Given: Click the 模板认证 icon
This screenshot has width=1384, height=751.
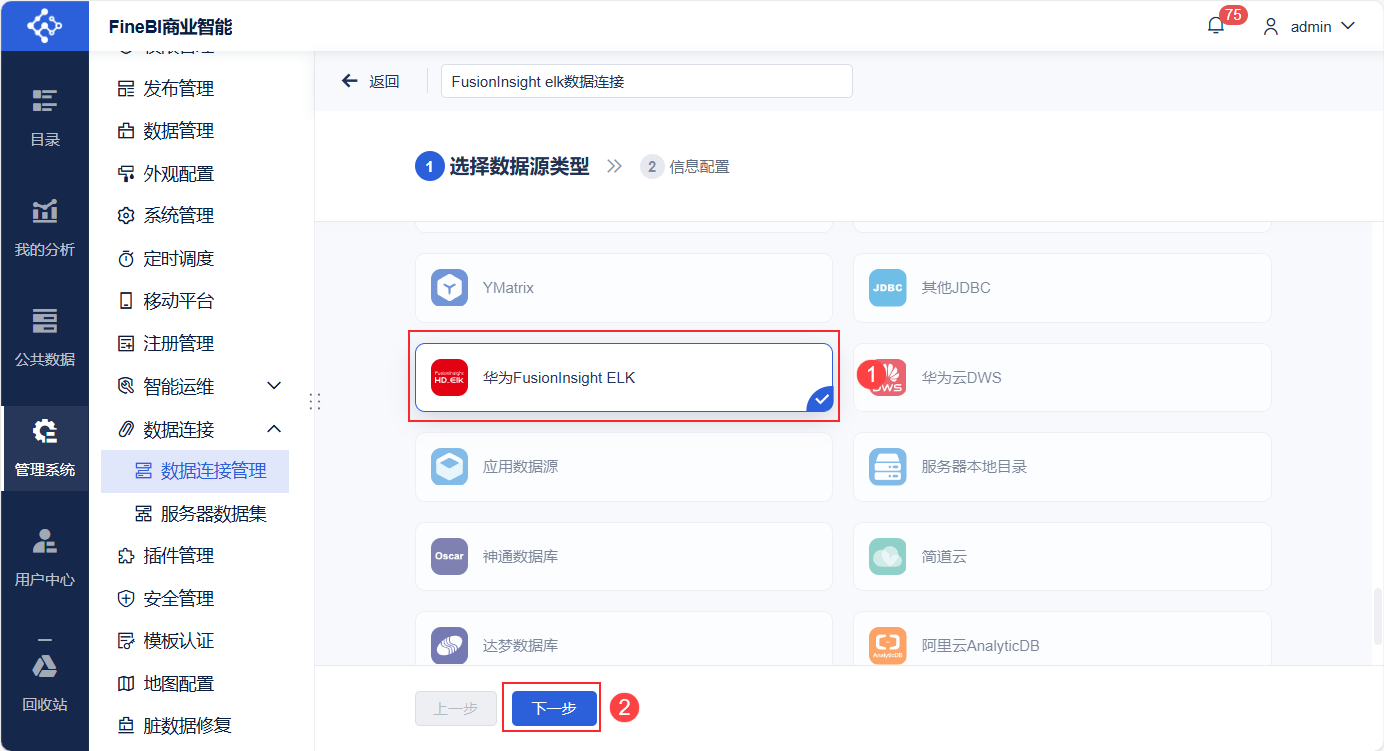Looking at the screenshot, I should click(126, 641).
